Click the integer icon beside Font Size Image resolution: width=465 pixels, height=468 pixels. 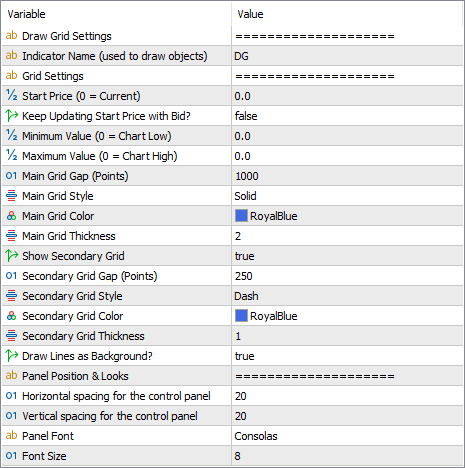point(11,456)
